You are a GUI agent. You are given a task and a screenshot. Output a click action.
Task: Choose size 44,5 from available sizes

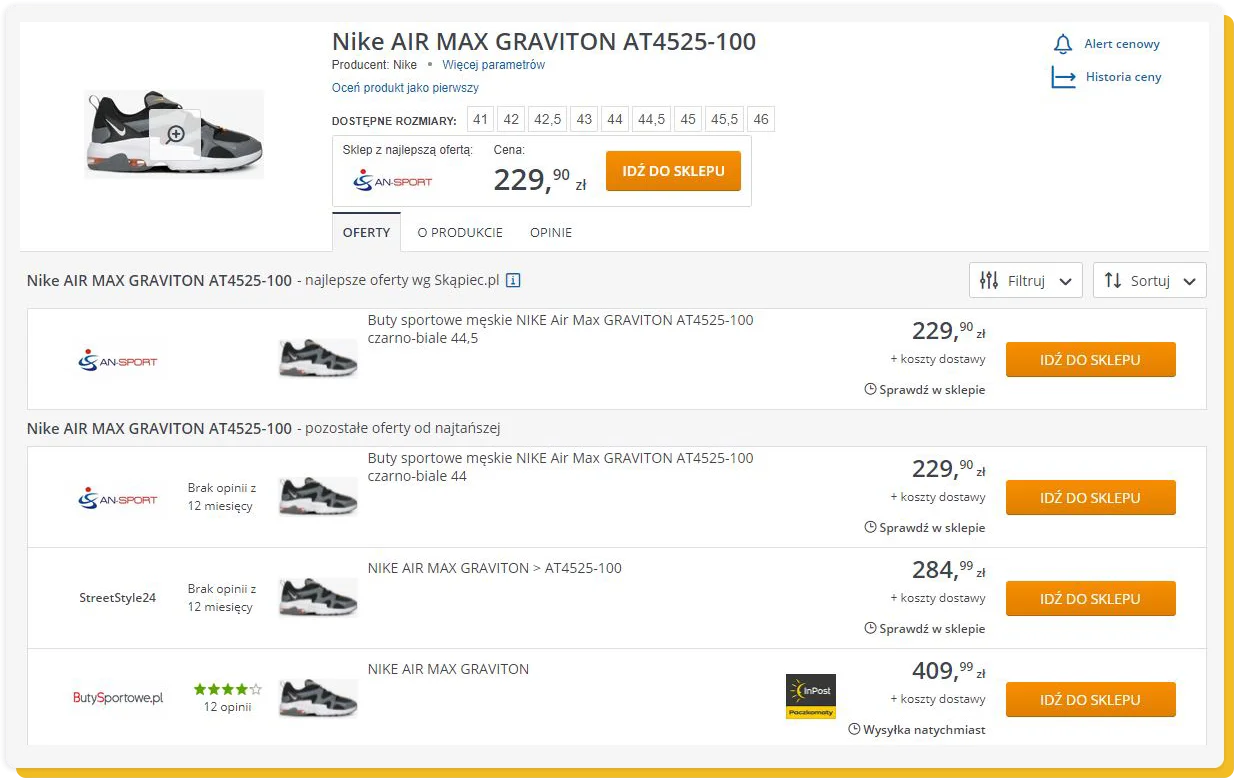coord(651,120)
